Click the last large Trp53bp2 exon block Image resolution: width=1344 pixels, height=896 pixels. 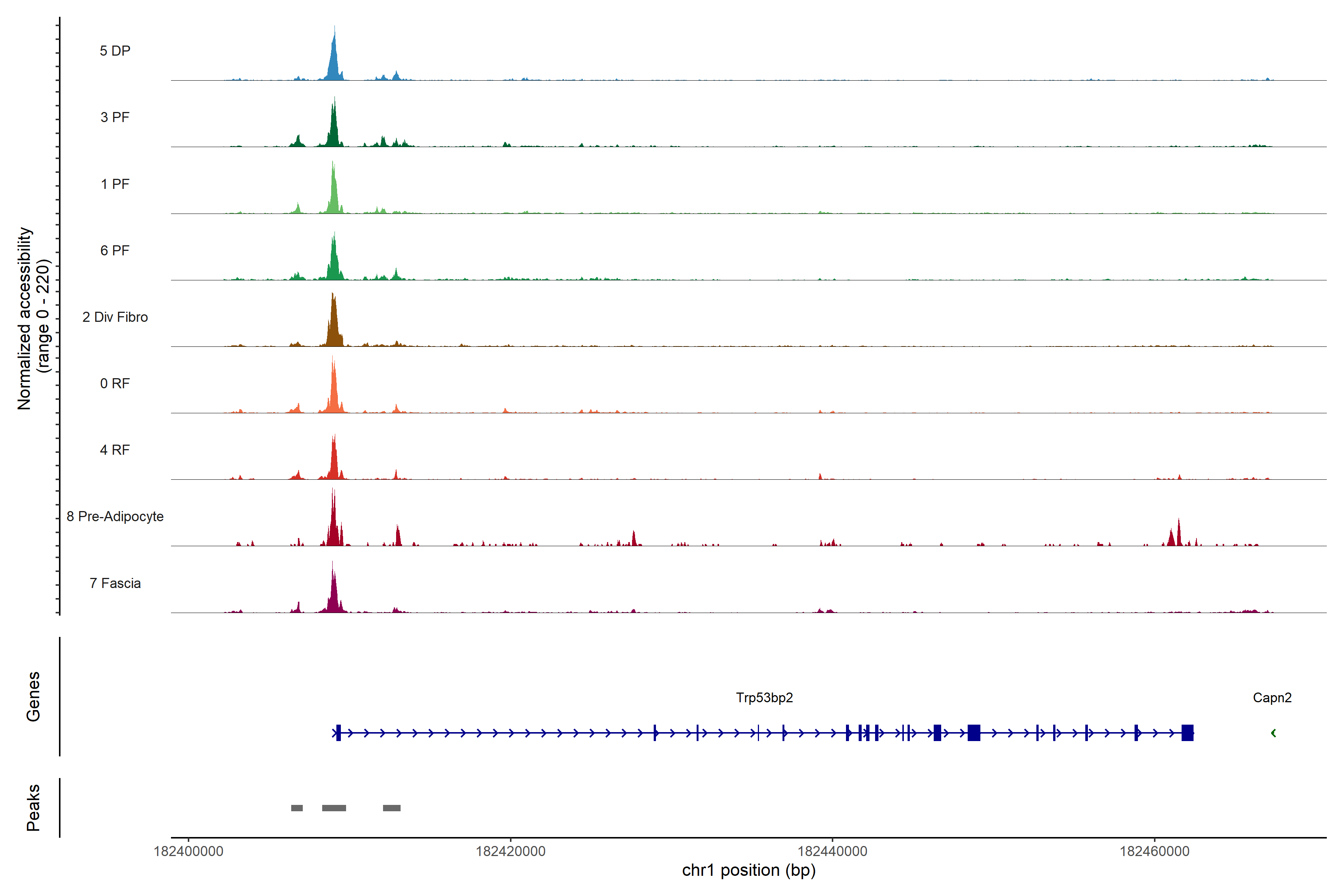pyautogui.click(x=1187, y=732)
